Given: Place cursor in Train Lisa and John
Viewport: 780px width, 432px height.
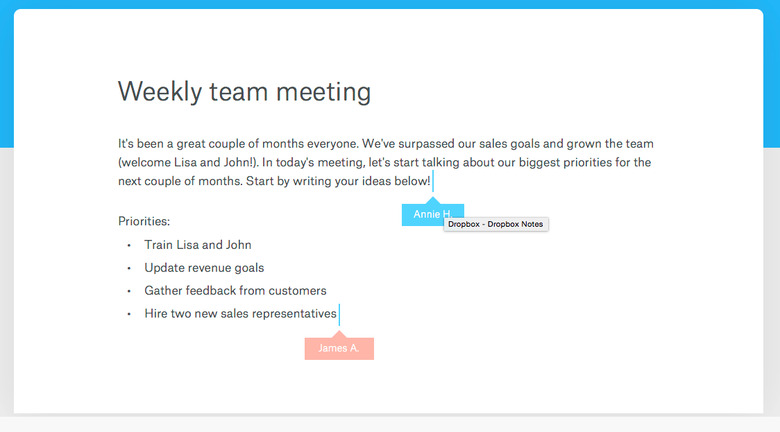Looking at the screenshot, I should tap(197, 245).
